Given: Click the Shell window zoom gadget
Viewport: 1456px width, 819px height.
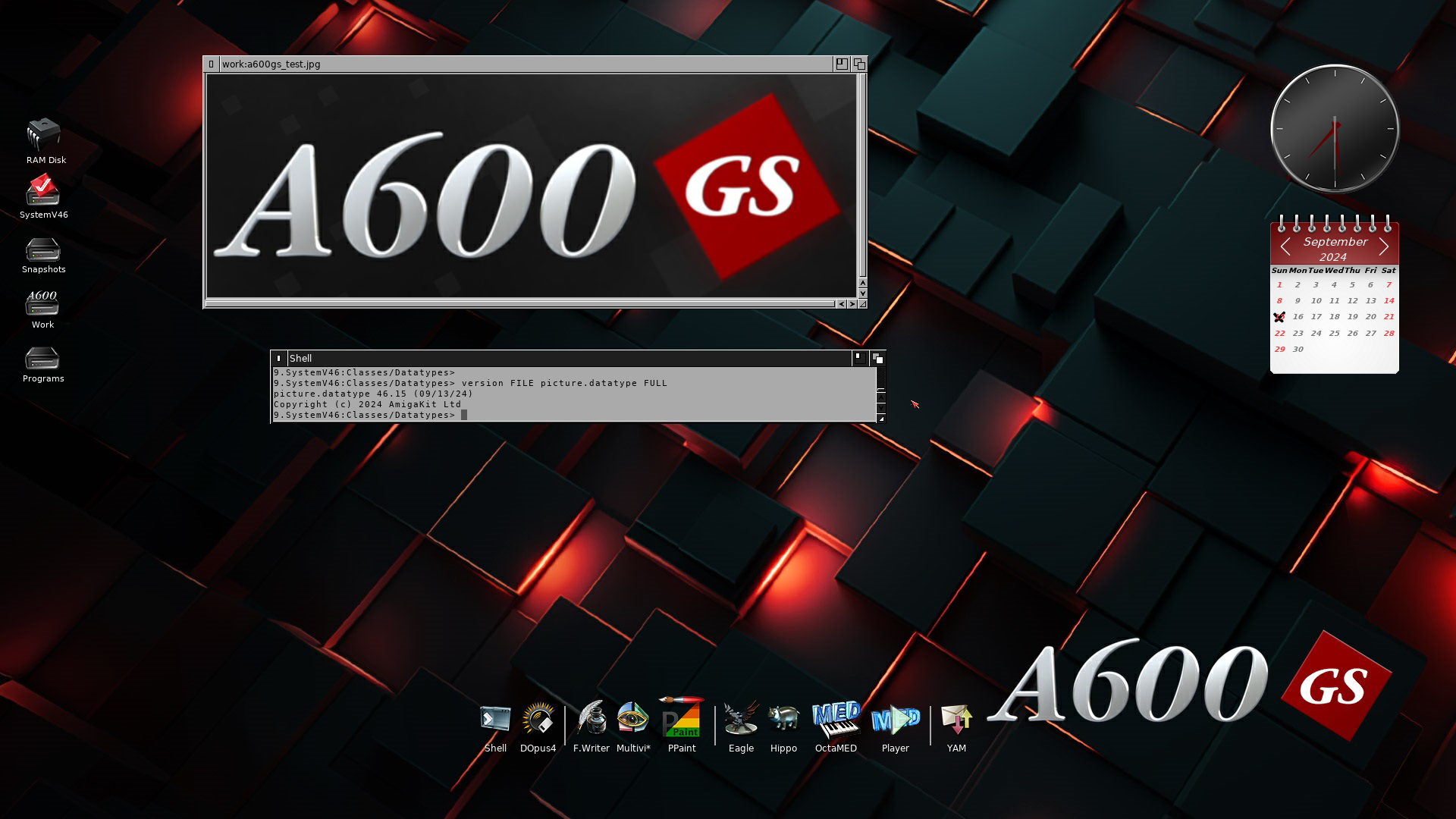Looking at the screenshot, I should 859,359.
